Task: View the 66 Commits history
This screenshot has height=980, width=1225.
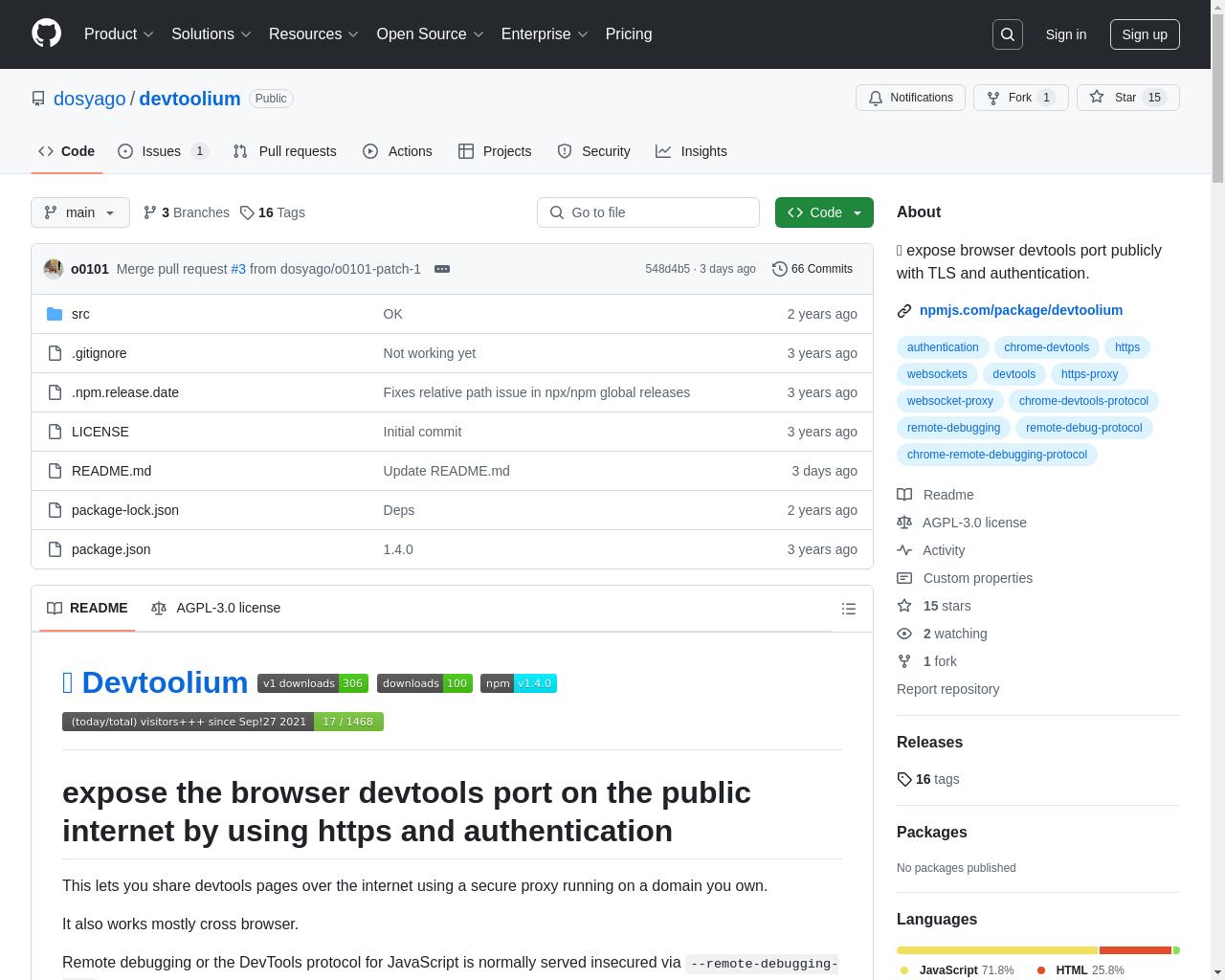Action: click(813, 269)
